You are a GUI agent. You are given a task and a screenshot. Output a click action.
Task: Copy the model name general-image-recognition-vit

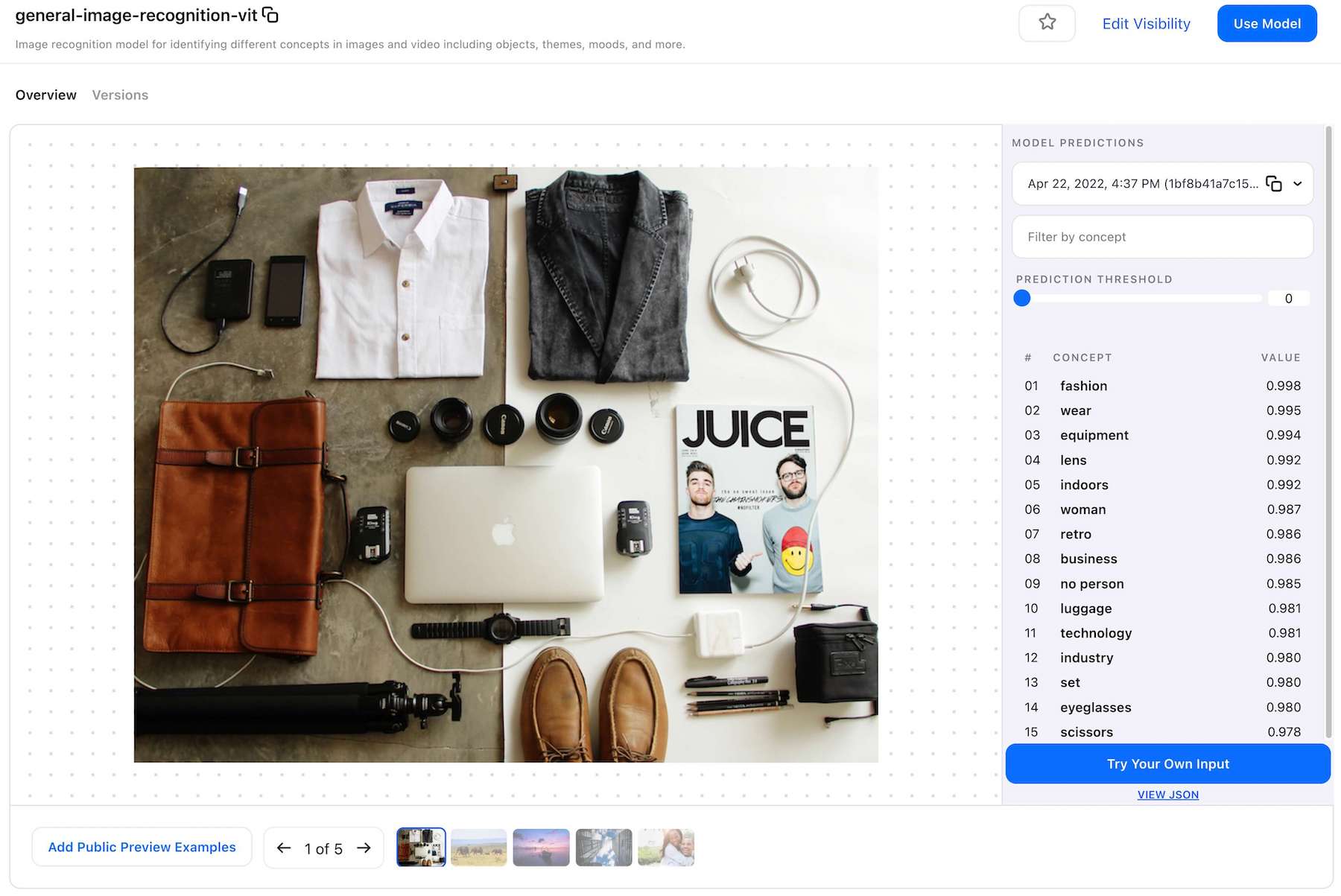(x=270, y=15)
